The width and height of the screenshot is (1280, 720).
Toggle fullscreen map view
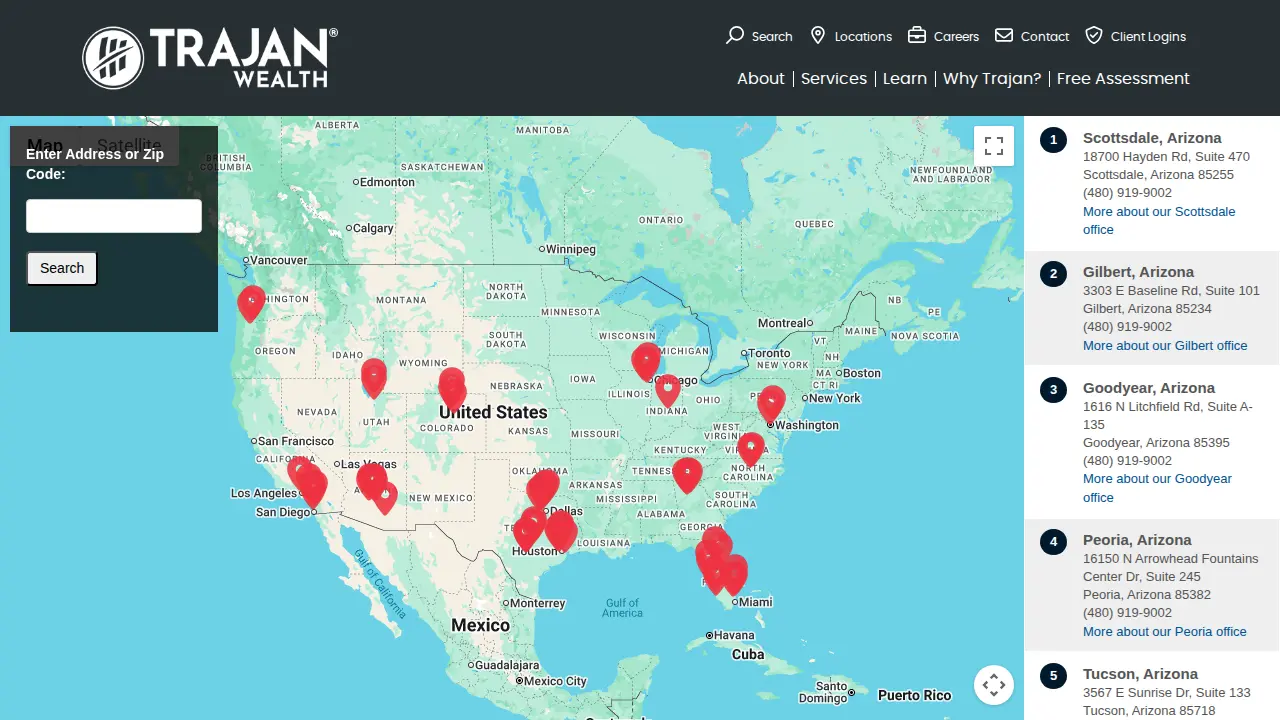[994, 146]
